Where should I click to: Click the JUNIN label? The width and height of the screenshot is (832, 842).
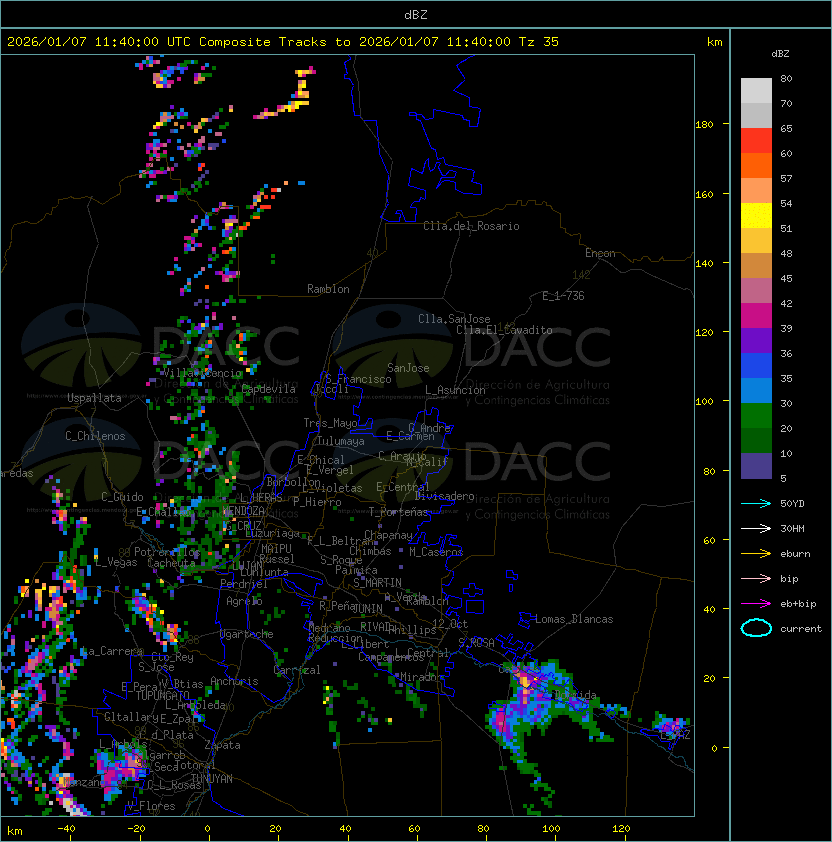[367, 608]
